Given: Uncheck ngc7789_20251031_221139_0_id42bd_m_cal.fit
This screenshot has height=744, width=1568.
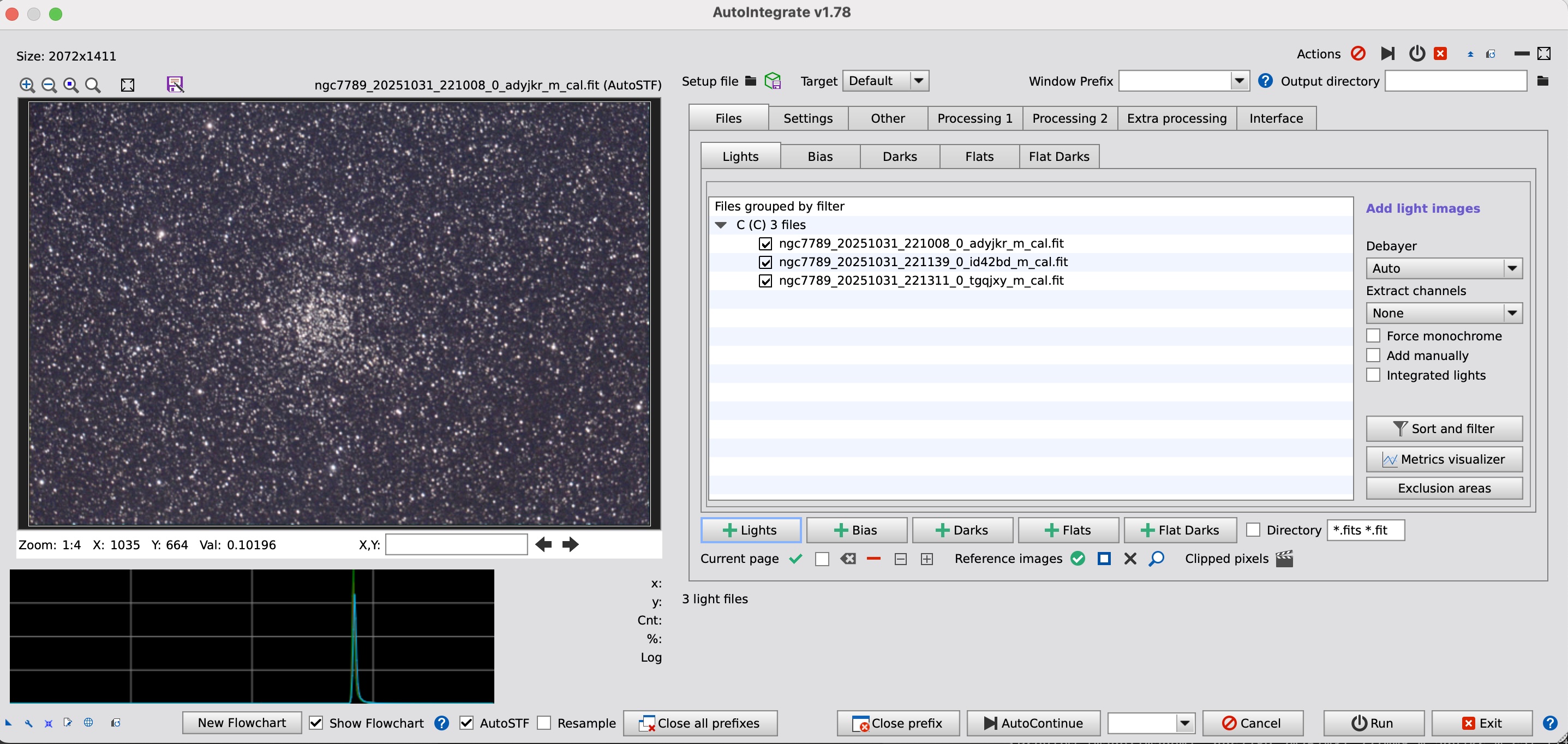Looking at the screenshot, I should pos(765,262).
